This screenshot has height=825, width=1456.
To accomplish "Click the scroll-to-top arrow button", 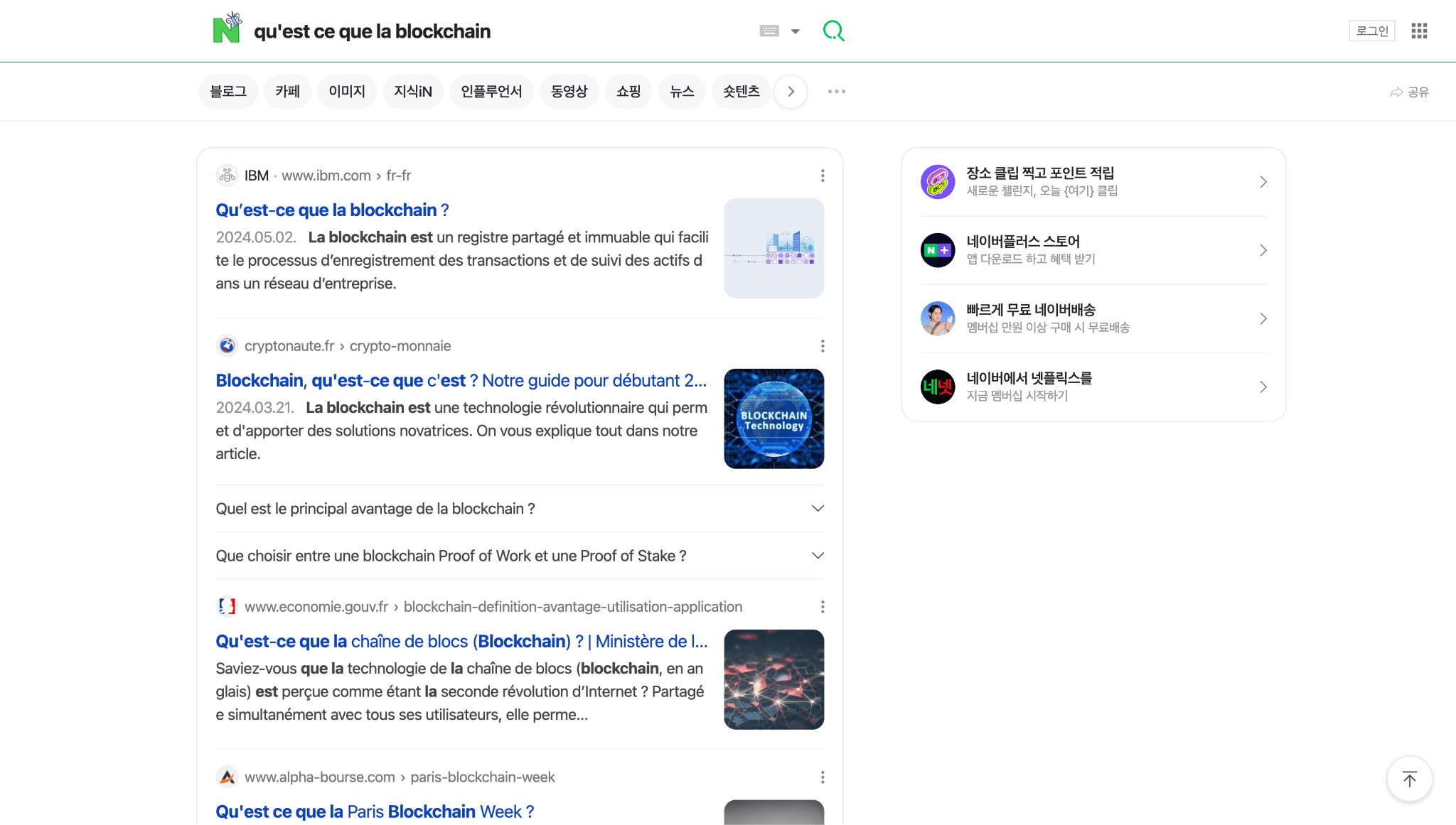I will (1409, 779).
